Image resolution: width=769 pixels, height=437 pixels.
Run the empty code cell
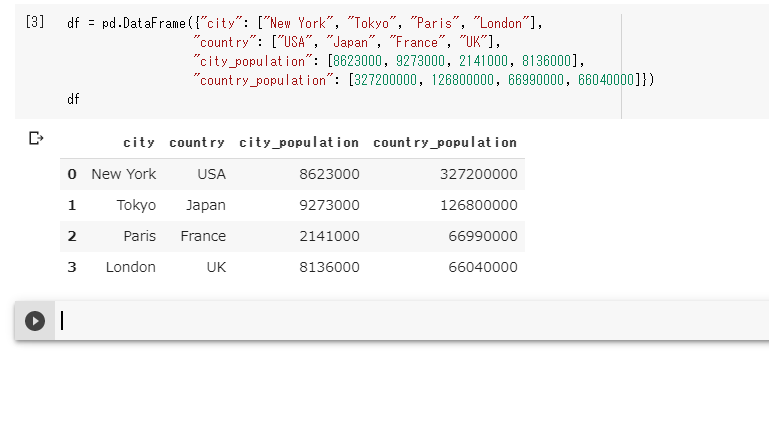tap(35, 321)
